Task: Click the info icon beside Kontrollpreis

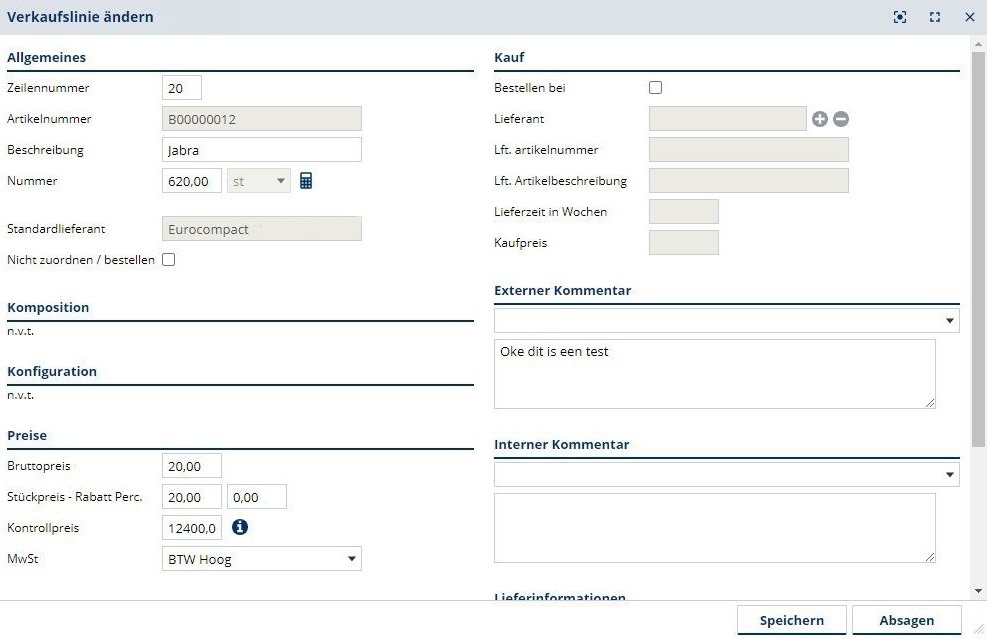Action: [x=240, y=527]
